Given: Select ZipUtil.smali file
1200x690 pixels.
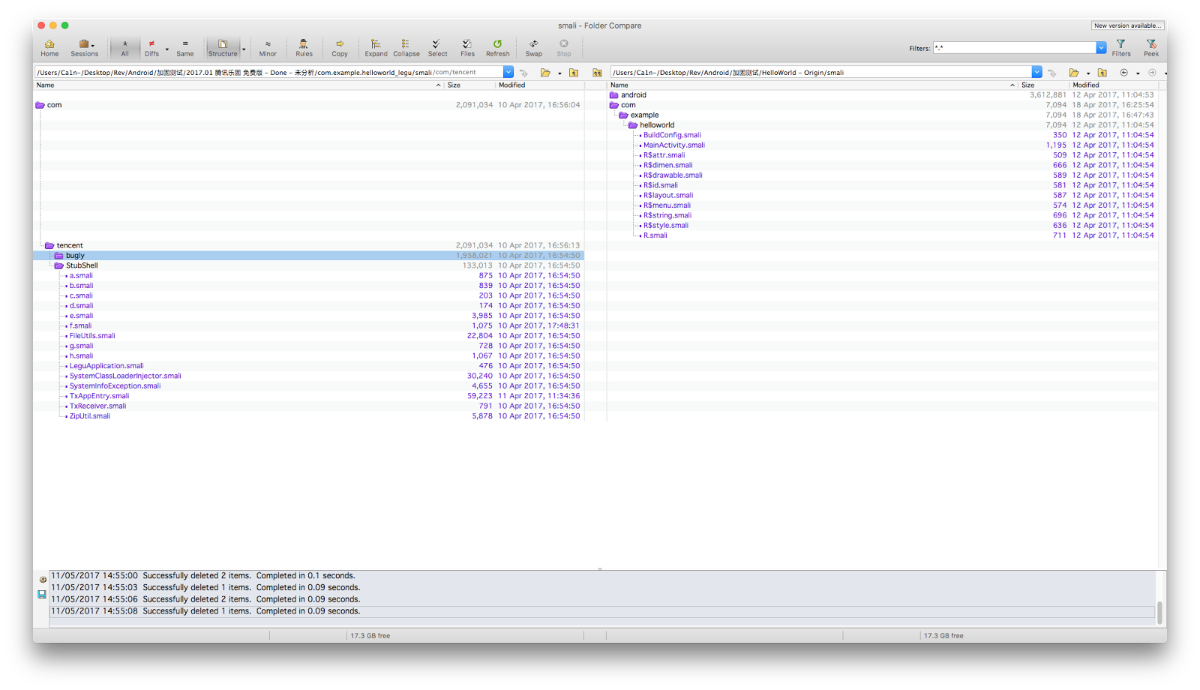Looking at the screenshot, I should pyautogui.click(x=89, y=415).
